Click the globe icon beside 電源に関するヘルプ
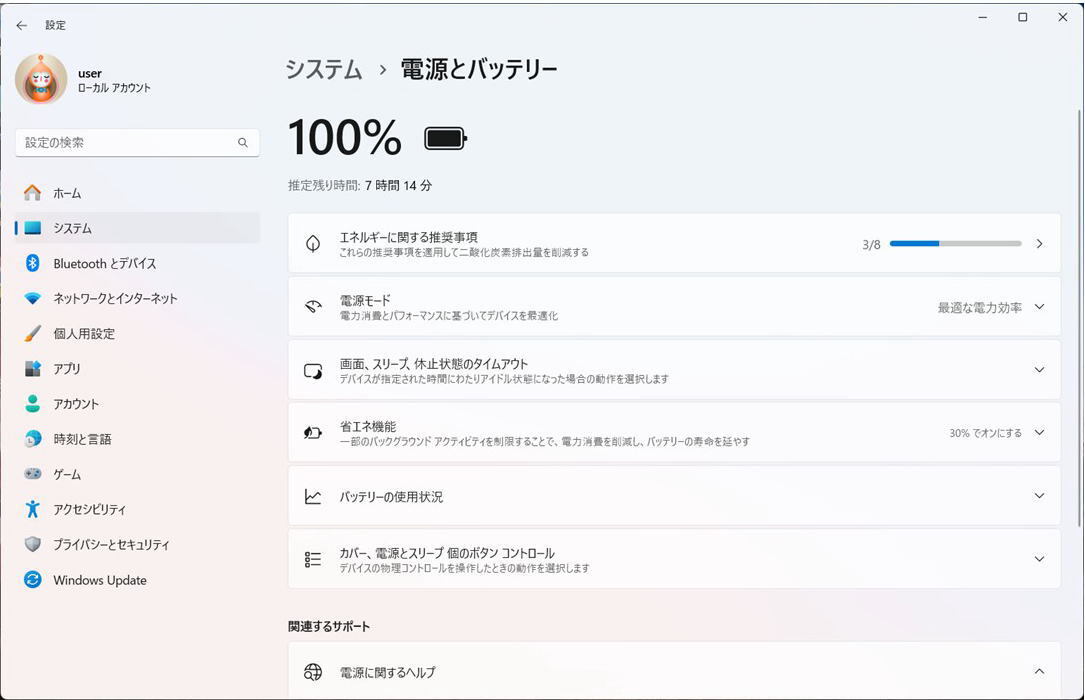This screenshot has height=700, width=1085. tap(313, 672)
